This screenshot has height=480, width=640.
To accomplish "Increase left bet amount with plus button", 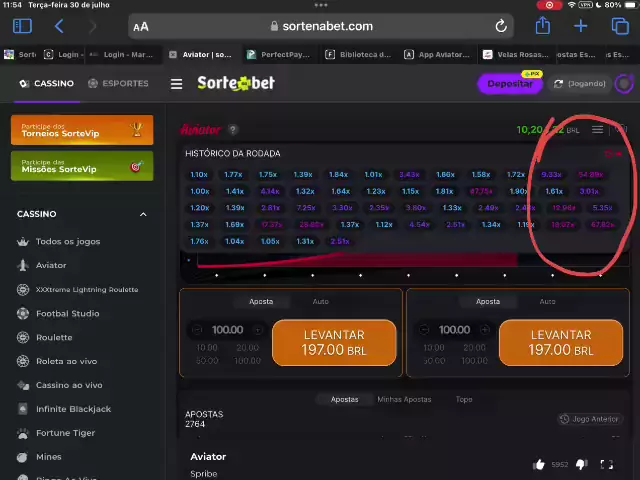I will (x=258, y=329).
